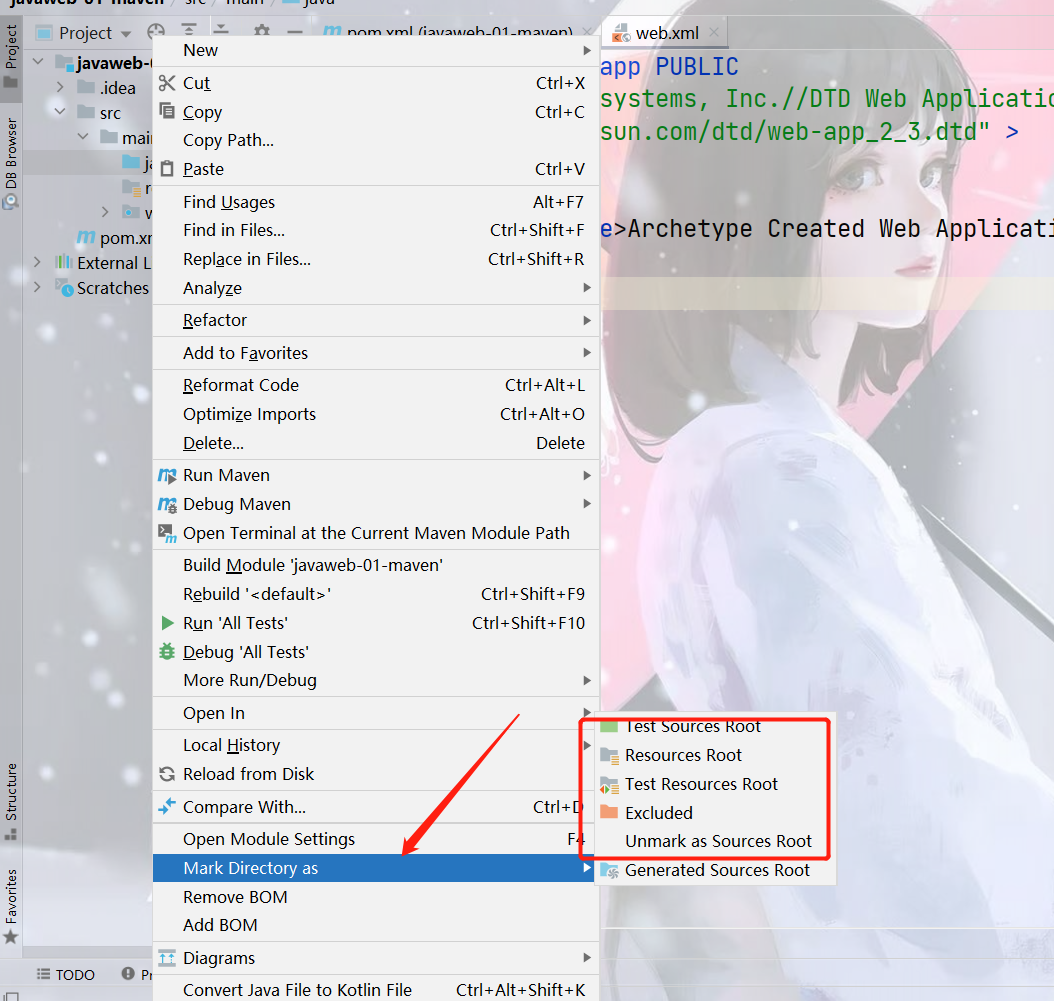This screenshot has height=1001, width=1054.
Task: Open Add to Favorites submenu
Action: pos(375,353)
